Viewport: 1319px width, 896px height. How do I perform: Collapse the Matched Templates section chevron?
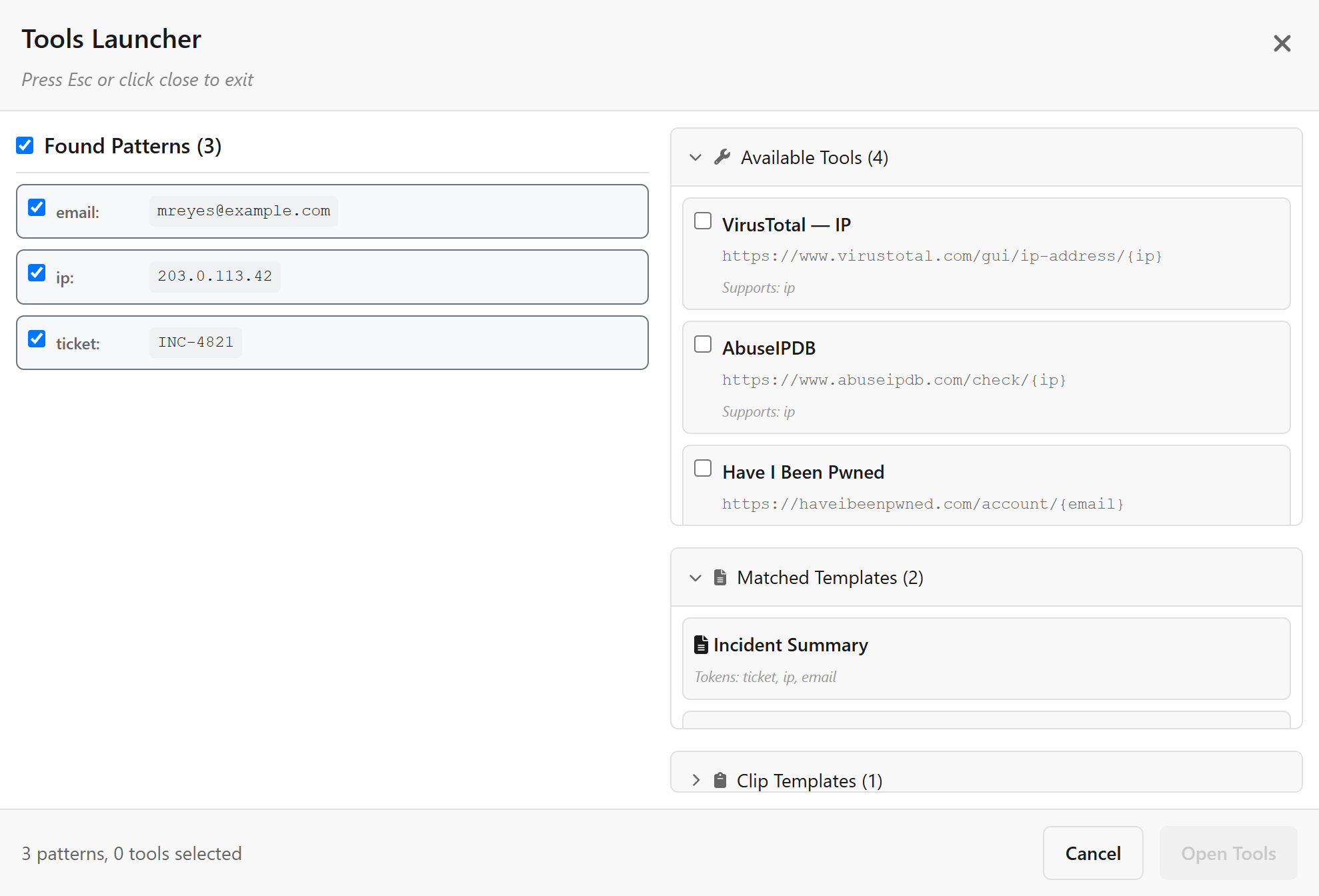[x=696, y=578]
